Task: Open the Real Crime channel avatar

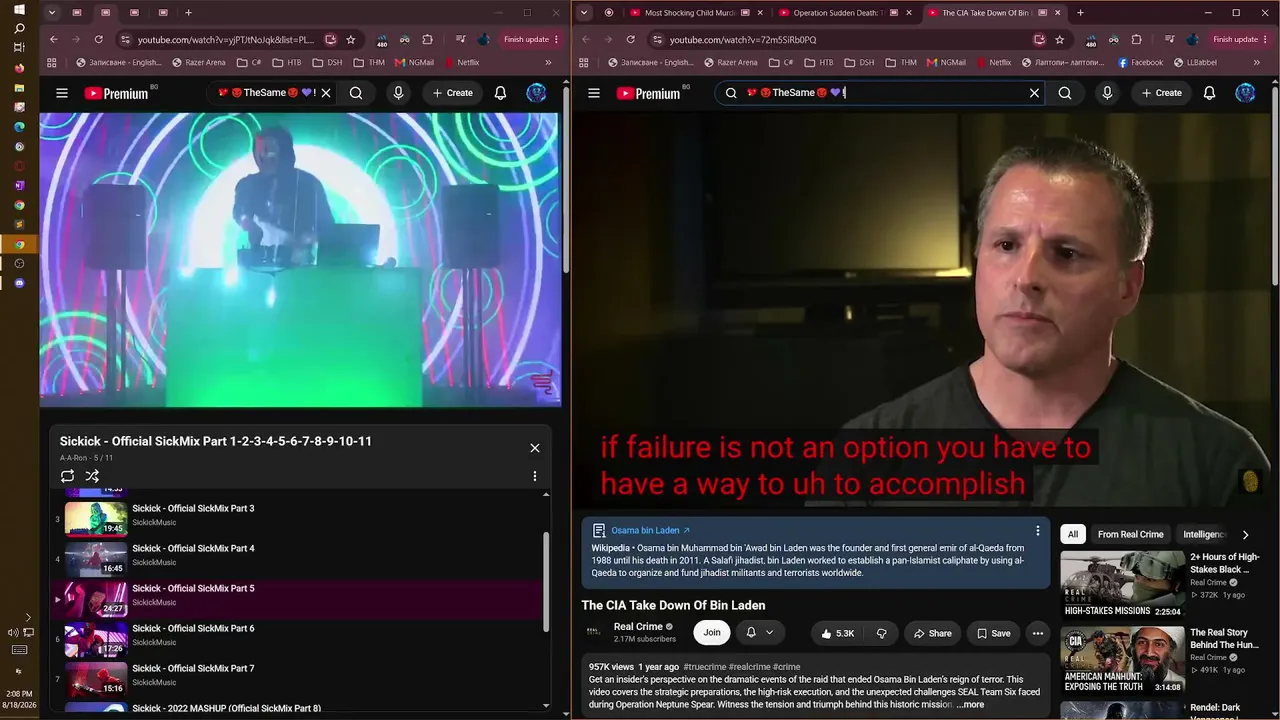Action: click(594, 632)
